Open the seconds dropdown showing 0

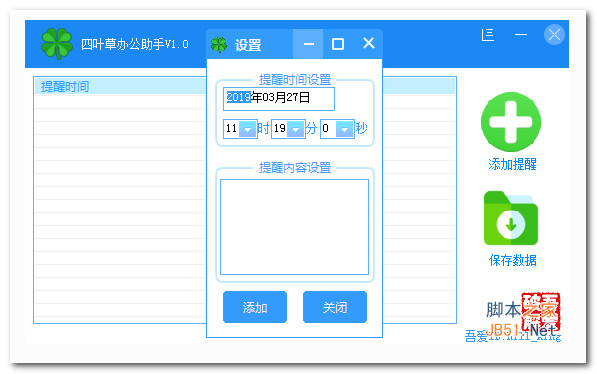click(345, 129)
